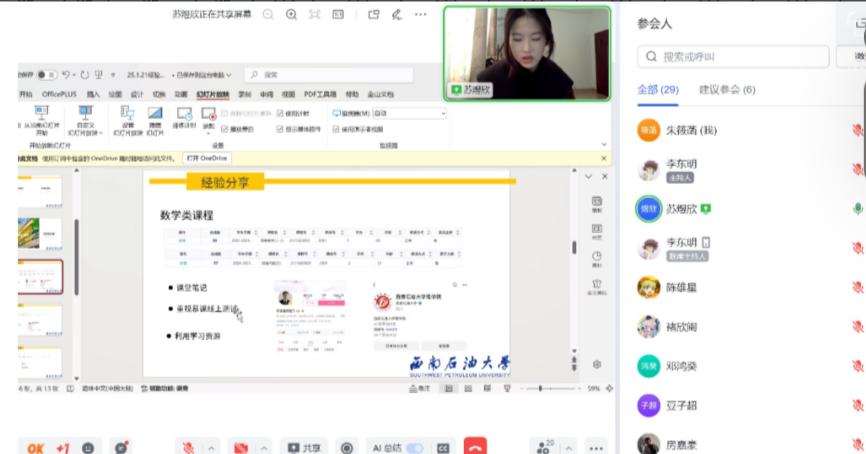Expand camera options arrow
Image resolution: width=866 pixels, height=454 pixels.
pyautogui.click(x=264, y=448)
